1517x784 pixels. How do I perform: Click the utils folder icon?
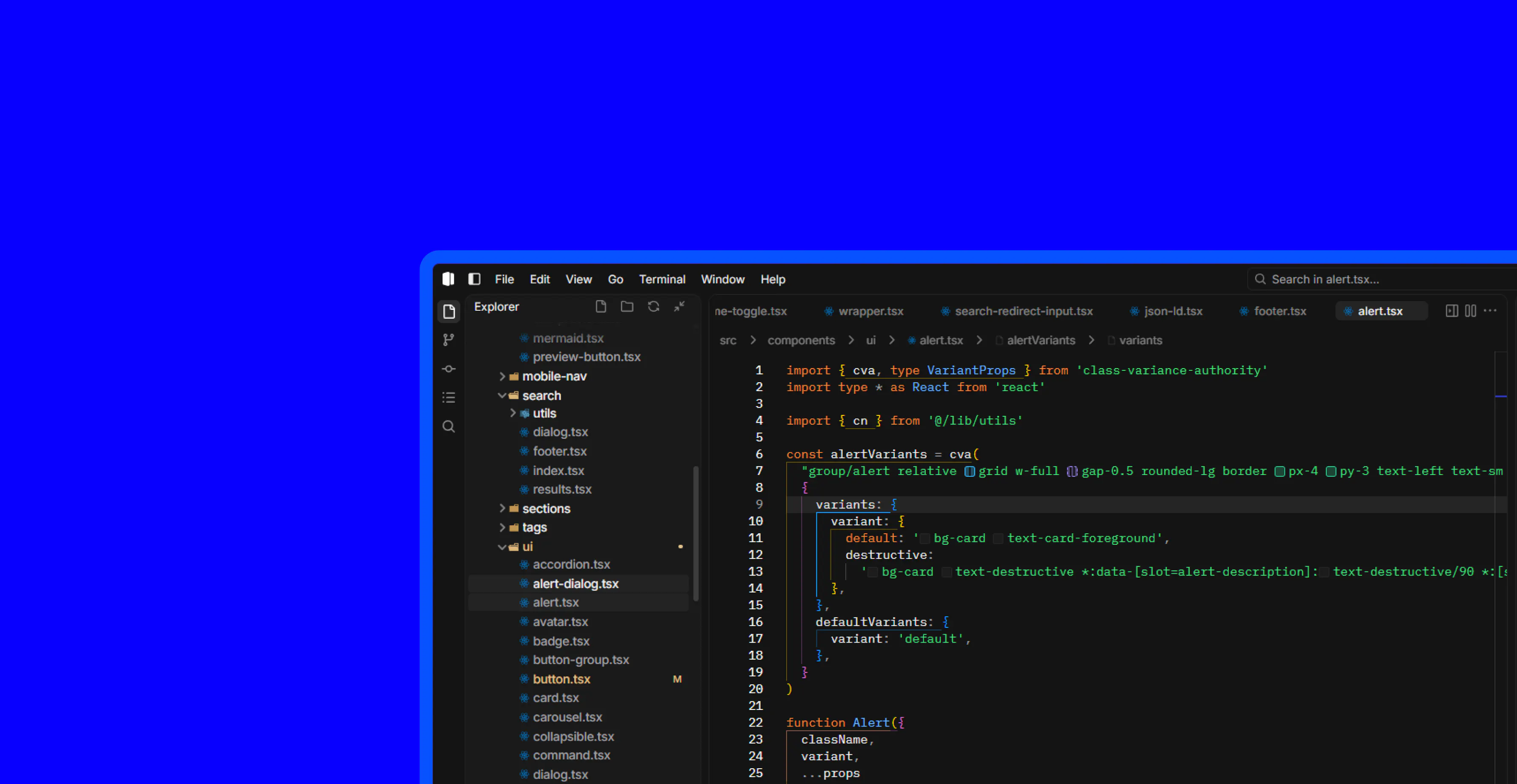click(x=525, y=414)
